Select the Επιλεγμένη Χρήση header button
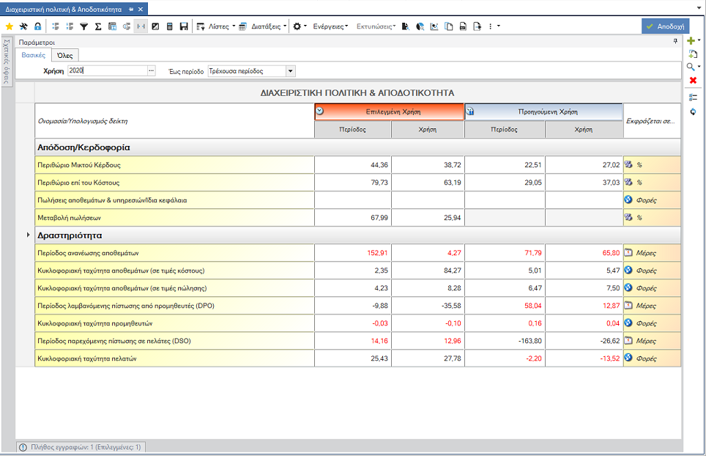This screenshot has width=706, height=456. (x=389, y=112)
